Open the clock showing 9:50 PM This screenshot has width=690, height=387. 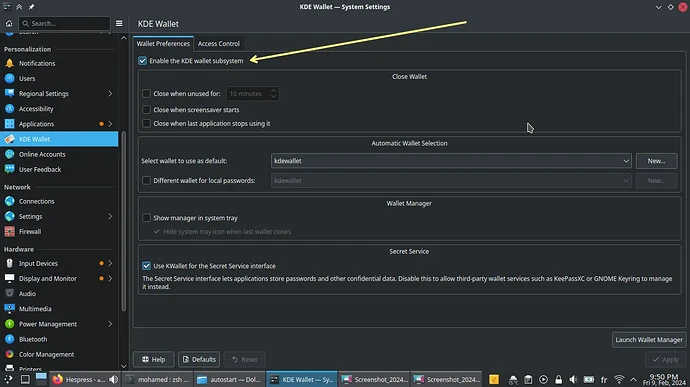coord(664,380)
